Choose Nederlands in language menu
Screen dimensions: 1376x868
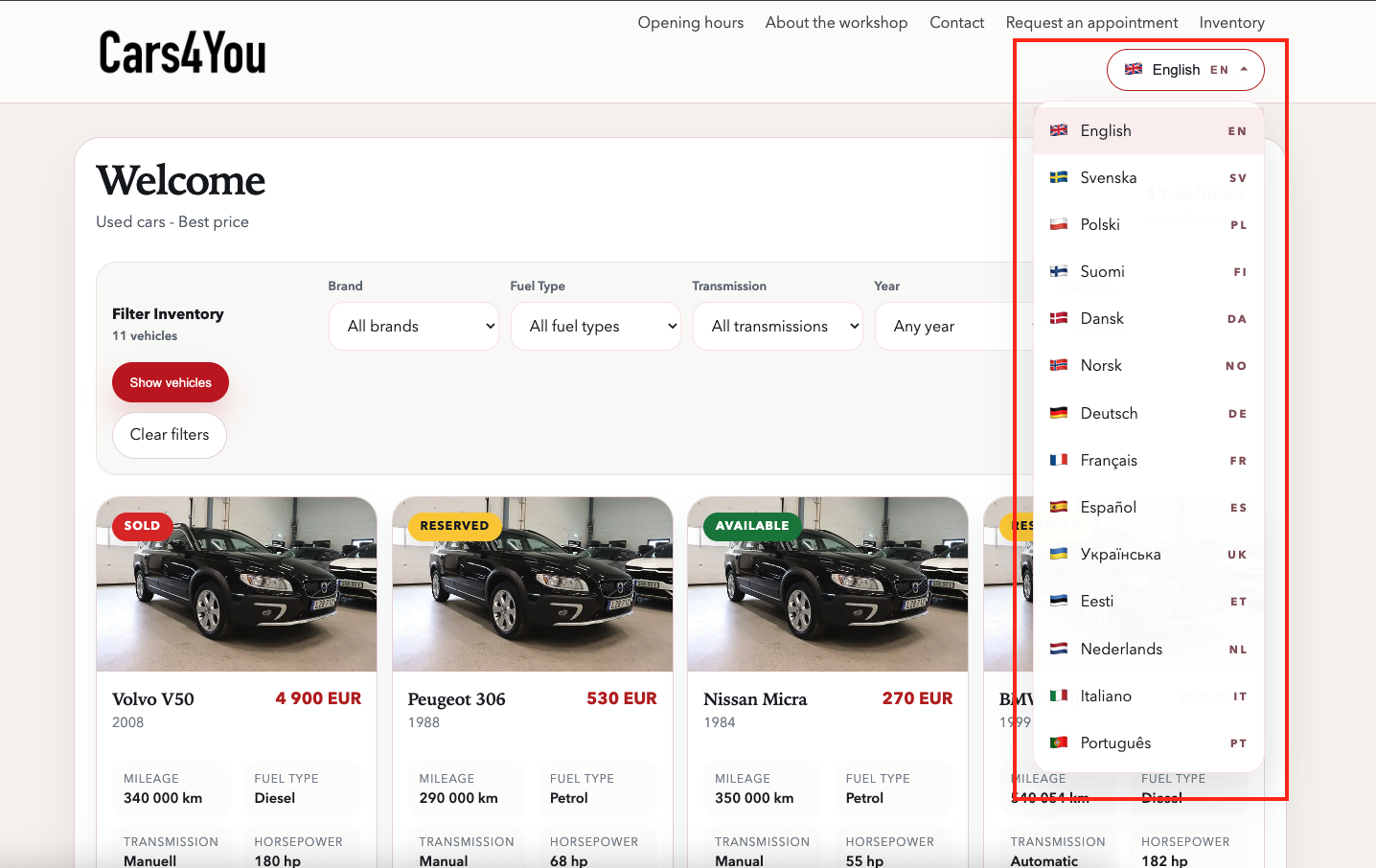1149,649
